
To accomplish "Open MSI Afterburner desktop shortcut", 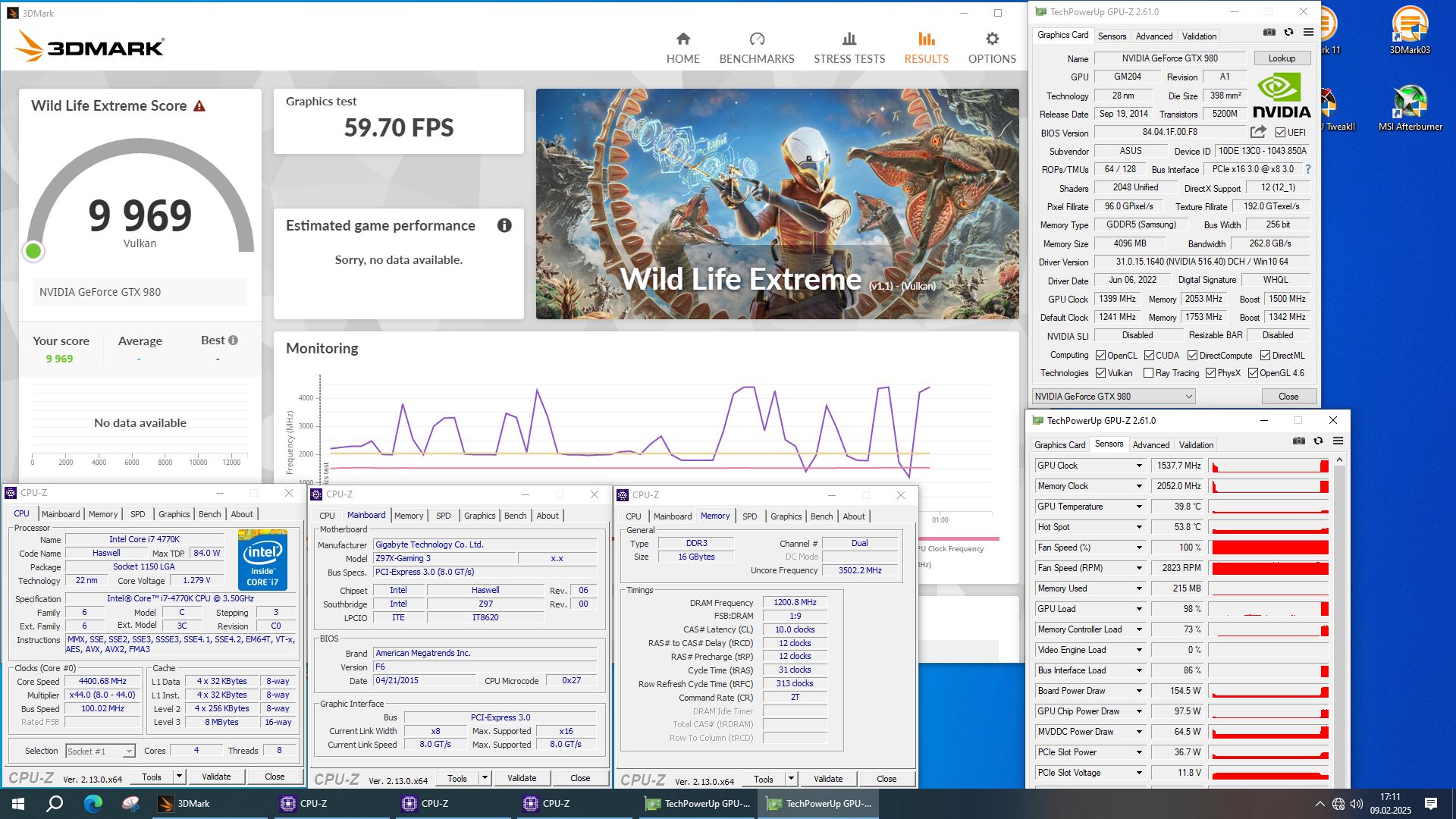I will click(1410, 107).
